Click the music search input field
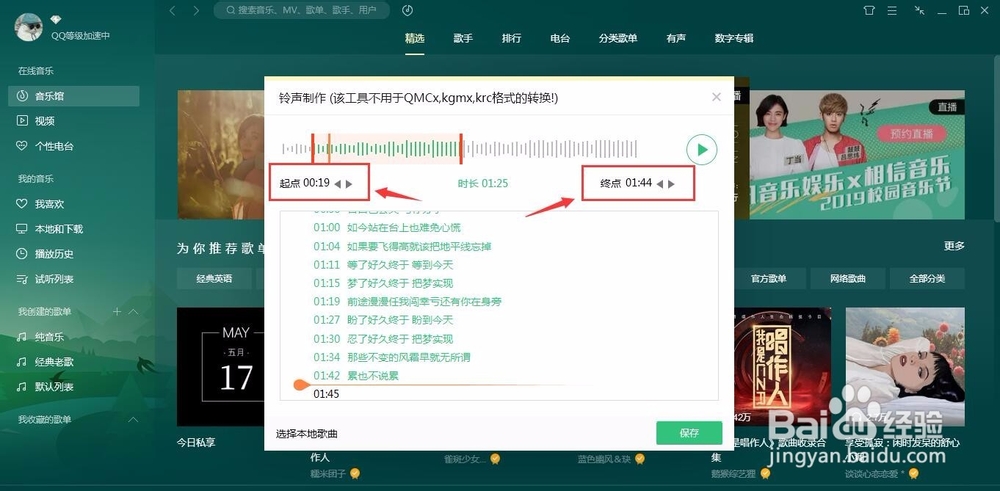1000x491 pixels. (x=302, y=10)
